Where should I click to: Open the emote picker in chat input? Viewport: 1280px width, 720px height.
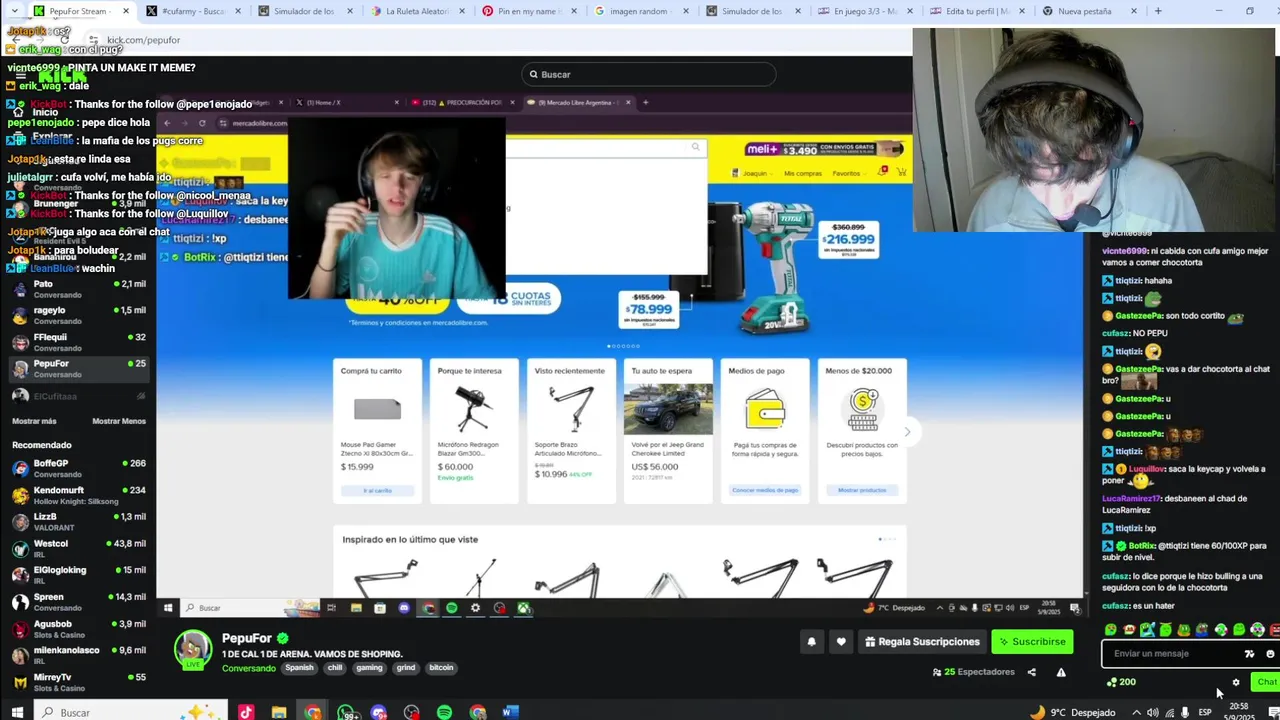click(x=1270, y=654)
